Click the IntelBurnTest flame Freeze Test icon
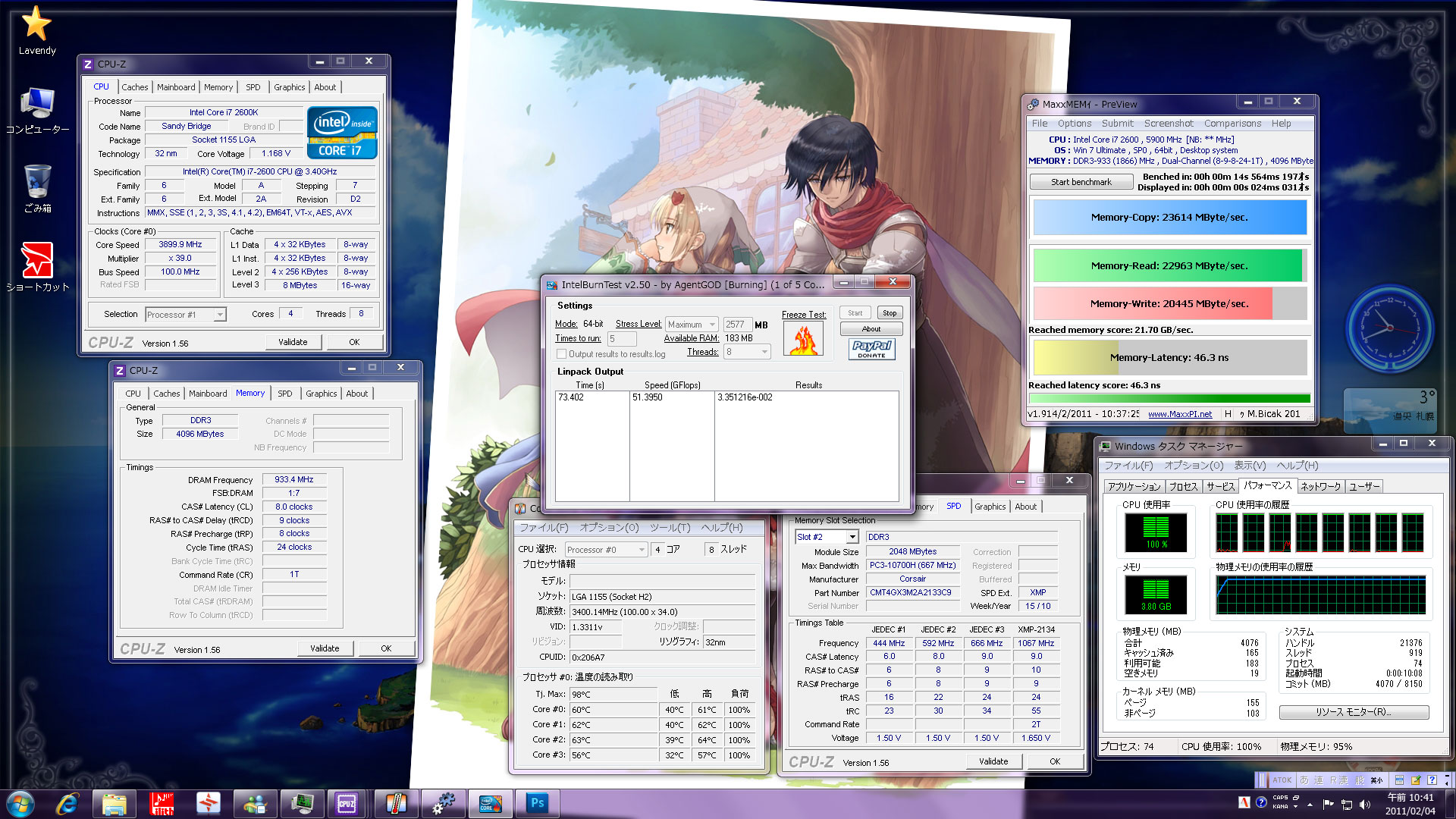 point(804,340)
